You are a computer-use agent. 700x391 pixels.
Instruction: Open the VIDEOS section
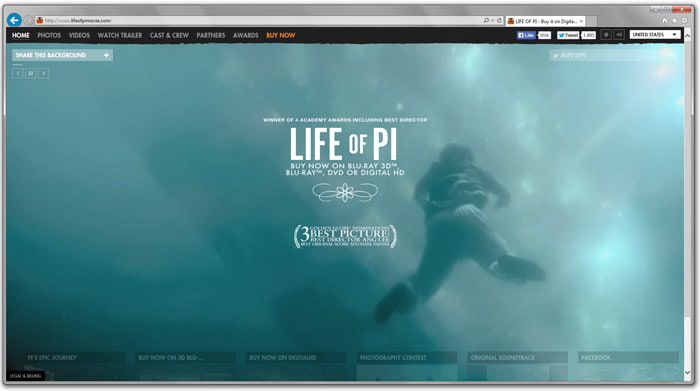click(79, 35)
